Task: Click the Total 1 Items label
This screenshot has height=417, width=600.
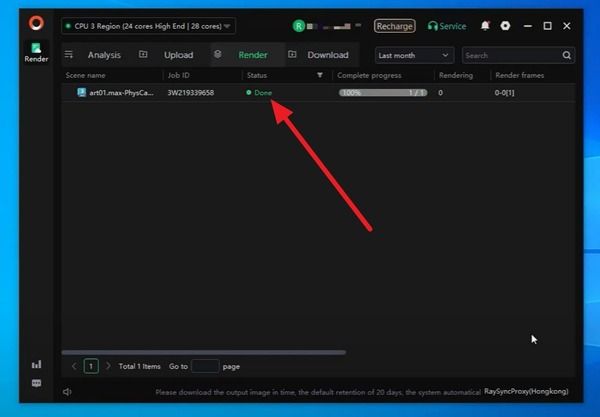Action: pos(140,366)
